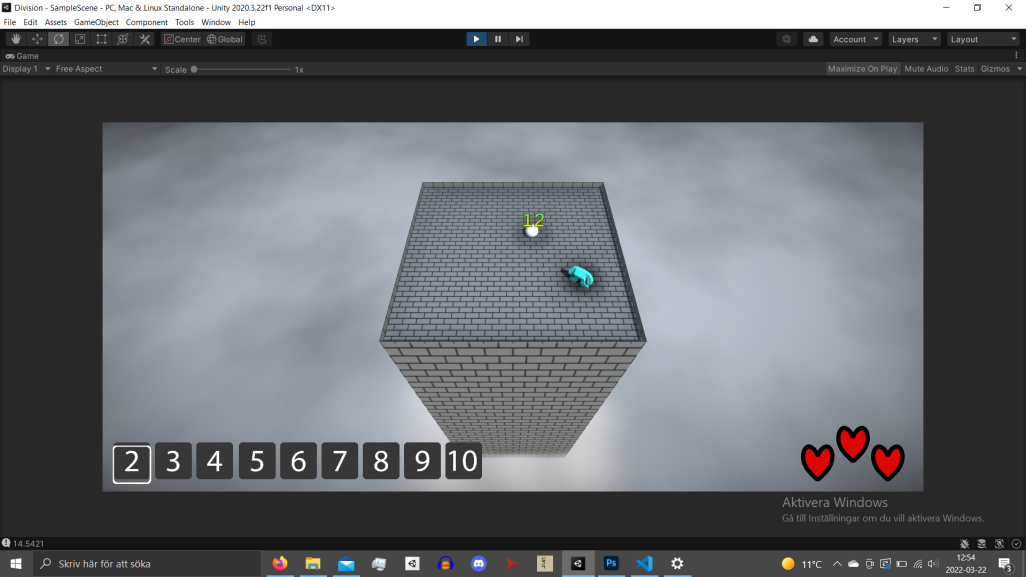The width and height of the screenshot is (1026, 577).
Task: Click the cyan player character
Action: click(x=578, y=277)
